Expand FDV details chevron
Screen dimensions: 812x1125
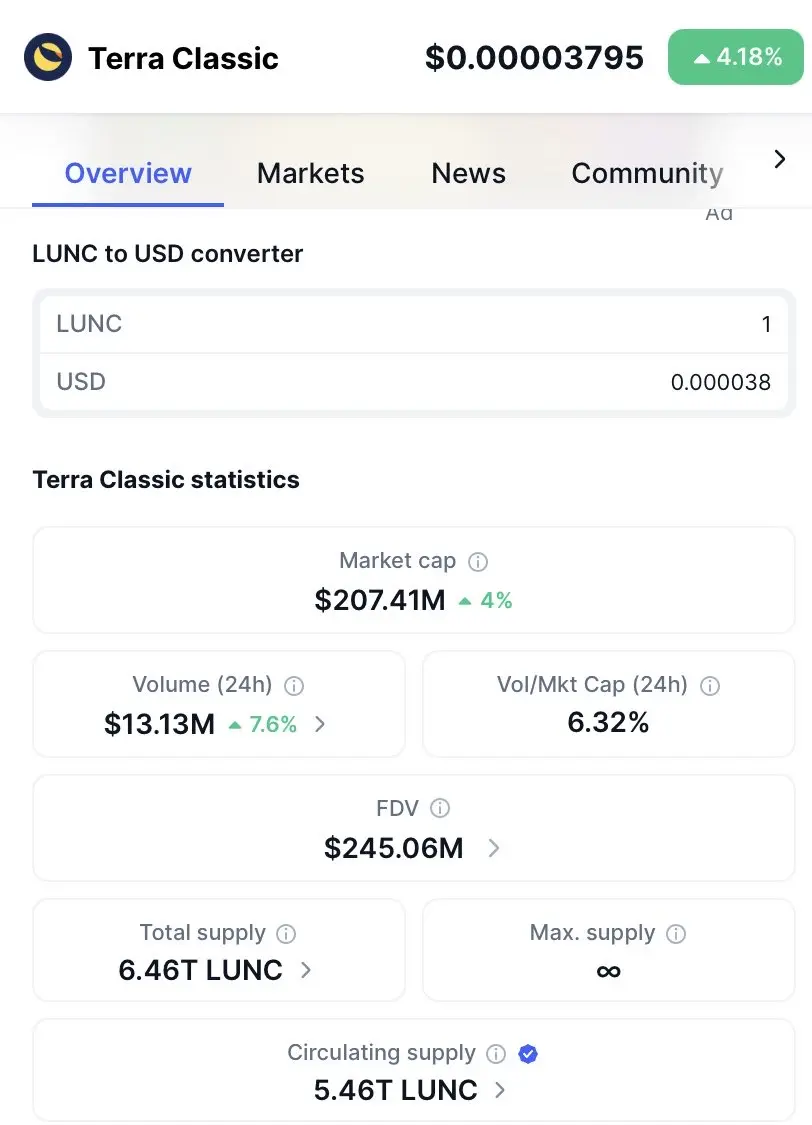(494, 848)
